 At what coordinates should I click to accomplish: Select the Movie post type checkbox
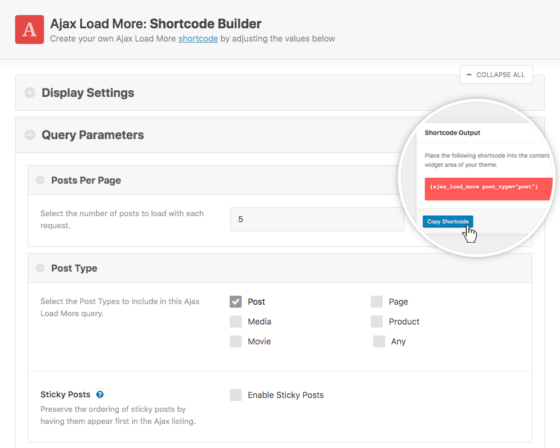236,341
